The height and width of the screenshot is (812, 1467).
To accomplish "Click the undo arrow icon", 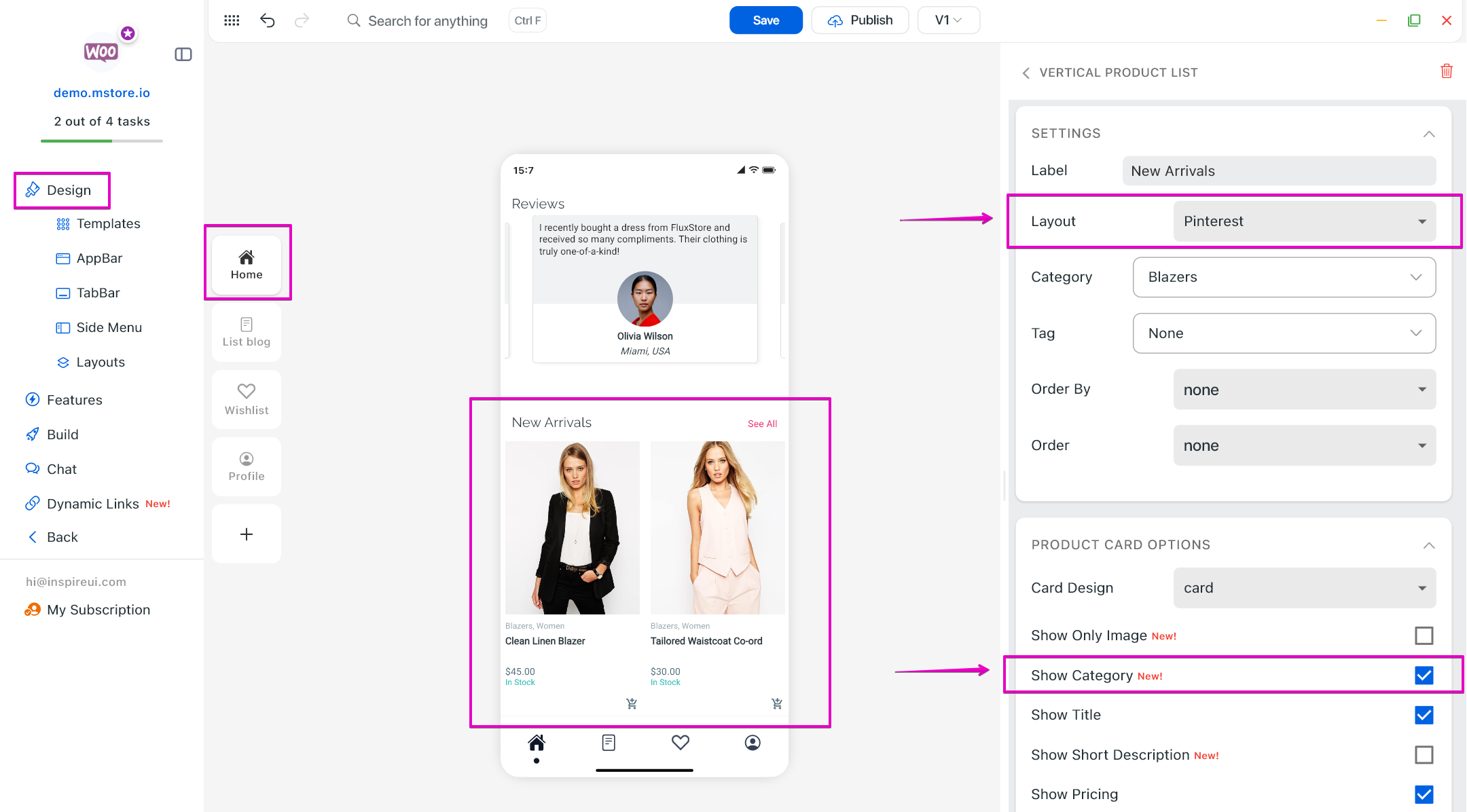I will click(268, 20).
